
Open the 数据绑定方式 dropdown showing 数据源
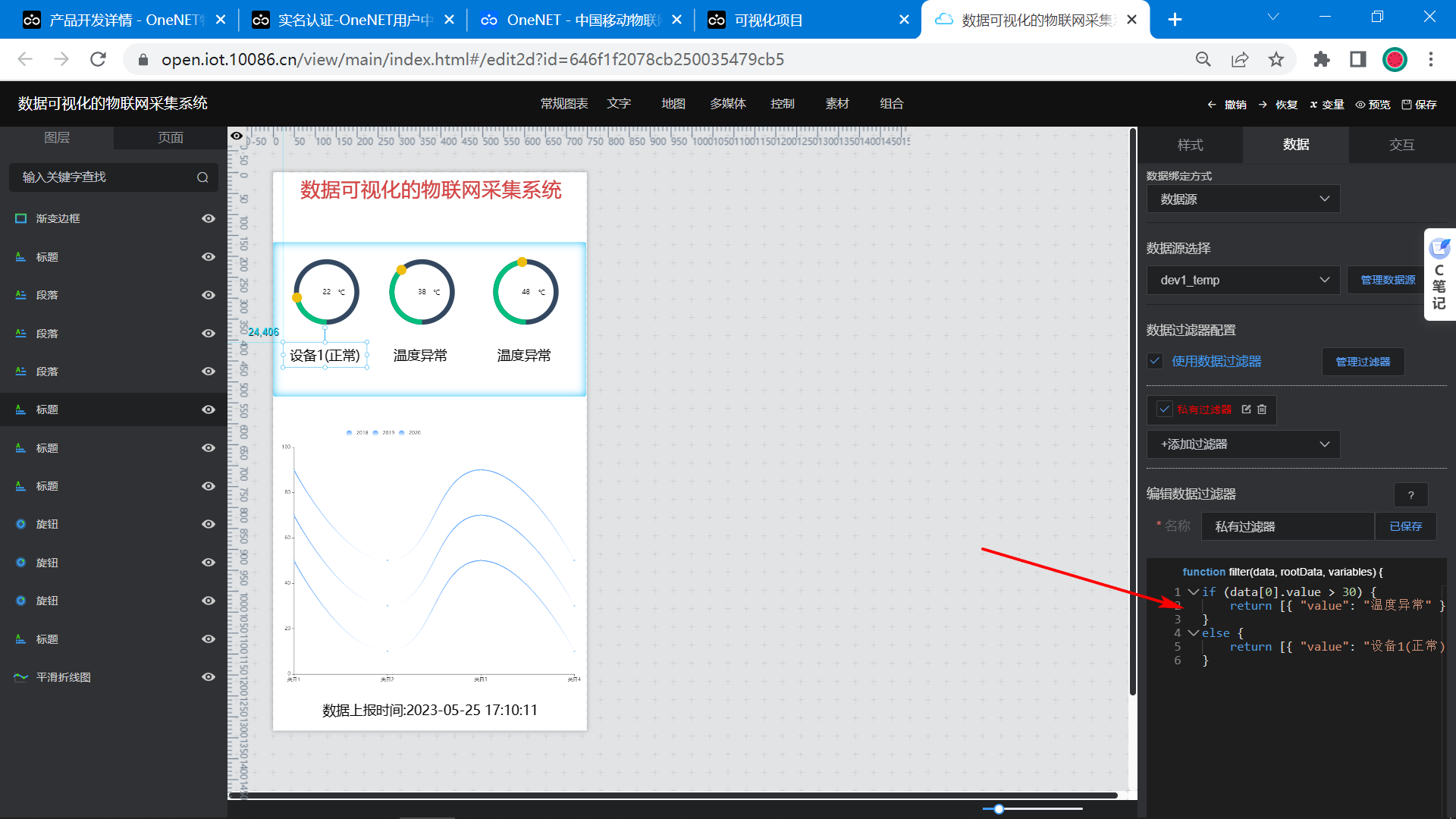[1243, 199]
